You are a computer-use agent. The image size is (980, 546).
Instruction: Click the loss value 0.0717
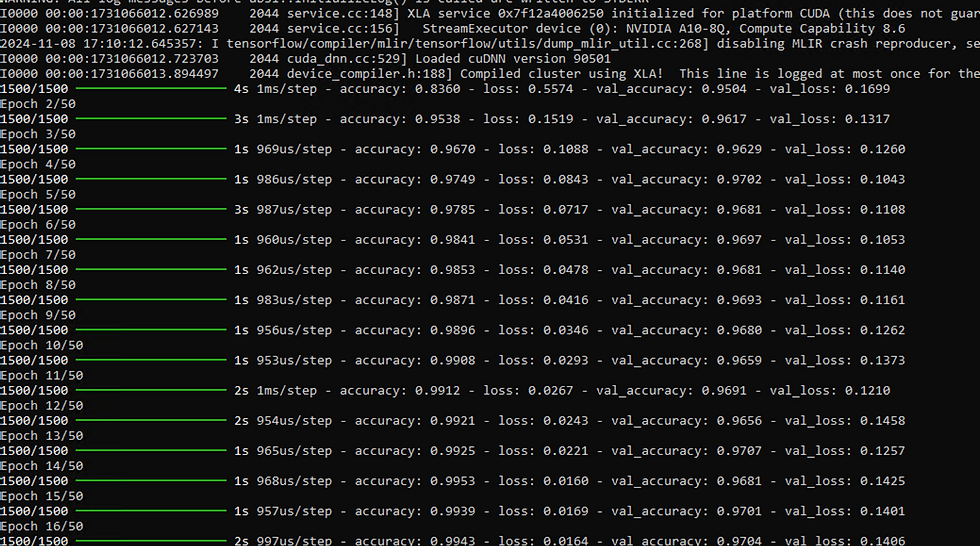566,209
